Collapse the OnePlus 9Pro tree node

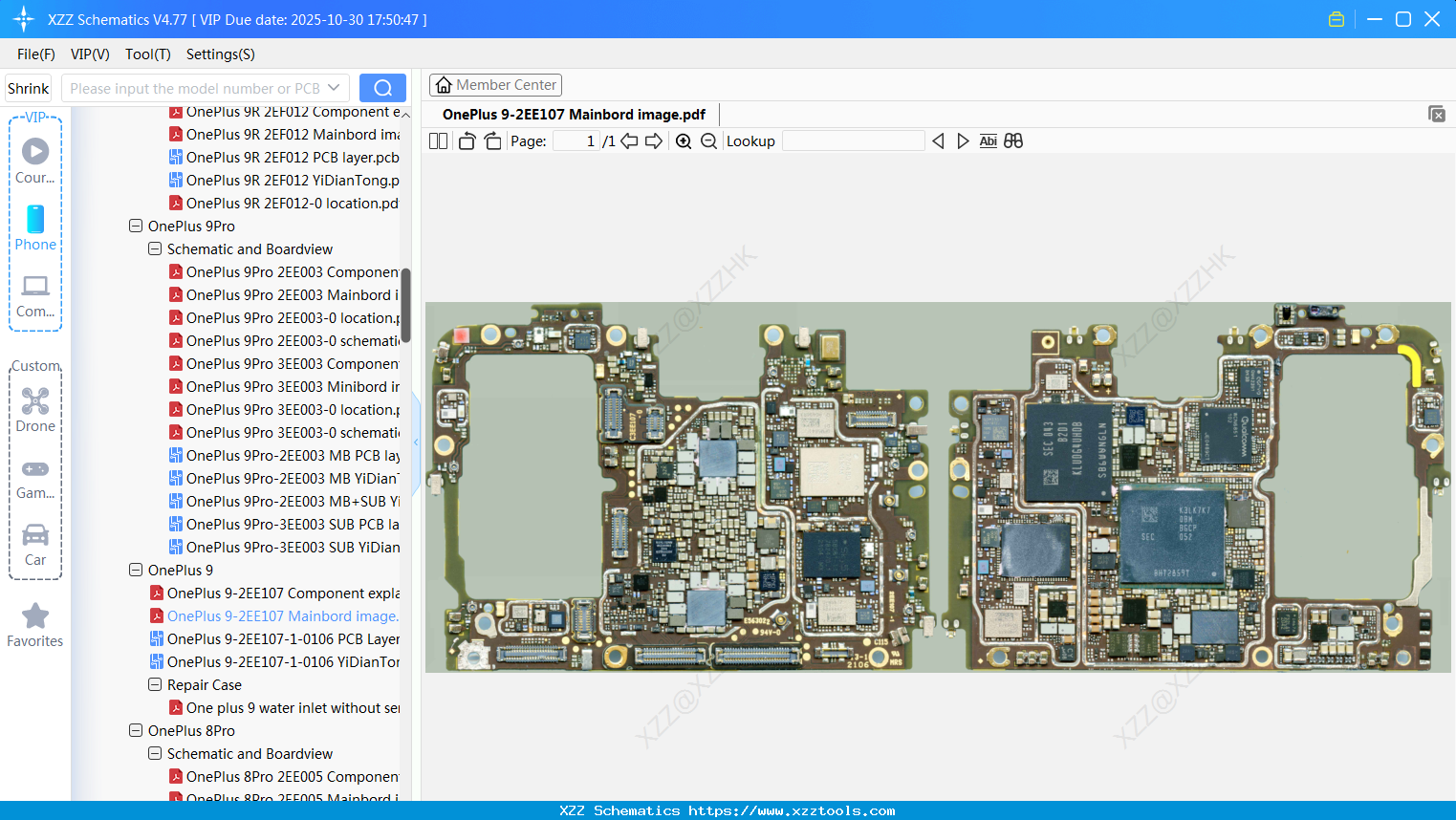pyautogui.click(x=136, y=226)
